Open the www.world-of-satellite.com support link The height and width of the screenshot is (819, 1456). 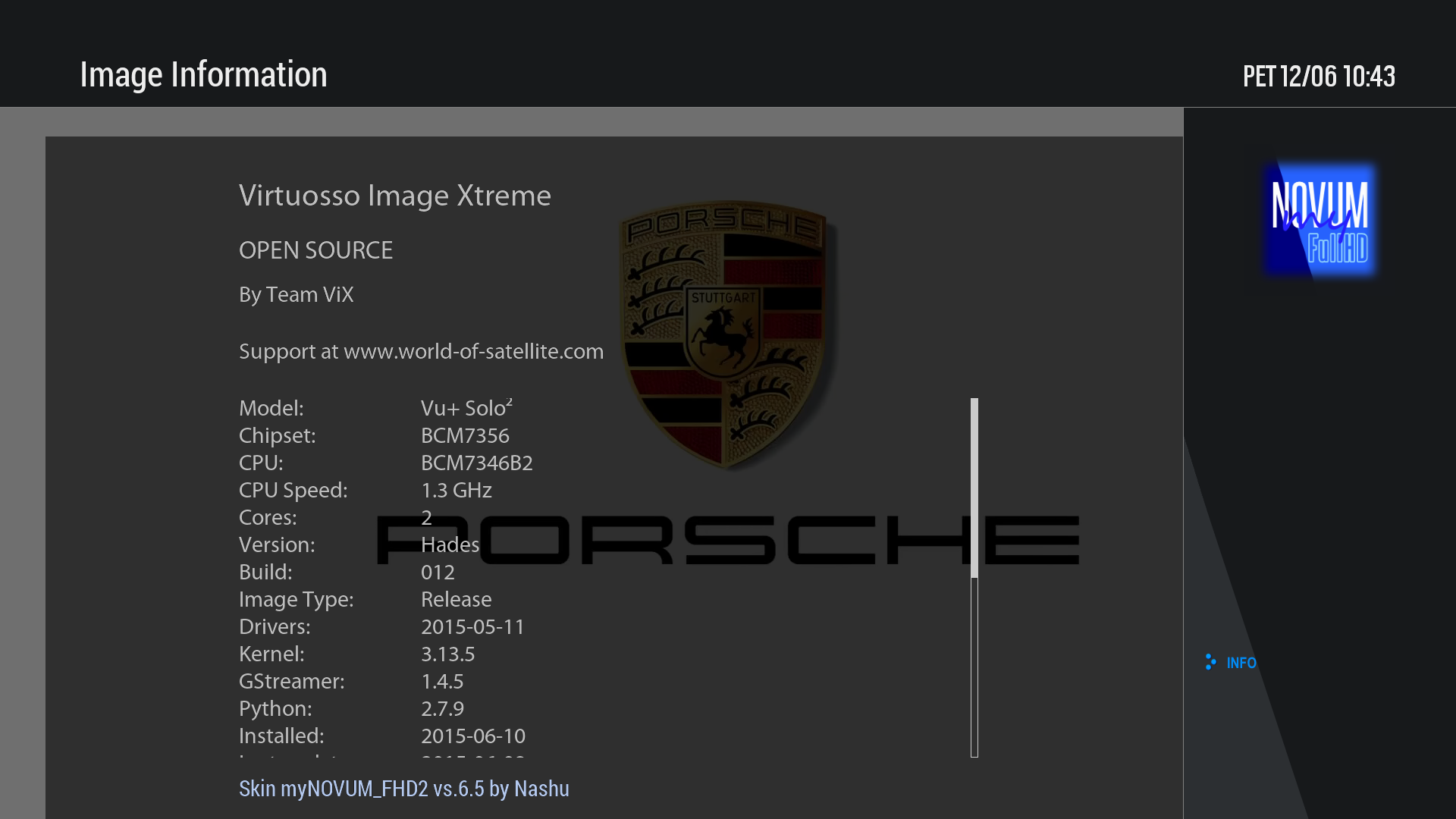(x=473, y=351)
